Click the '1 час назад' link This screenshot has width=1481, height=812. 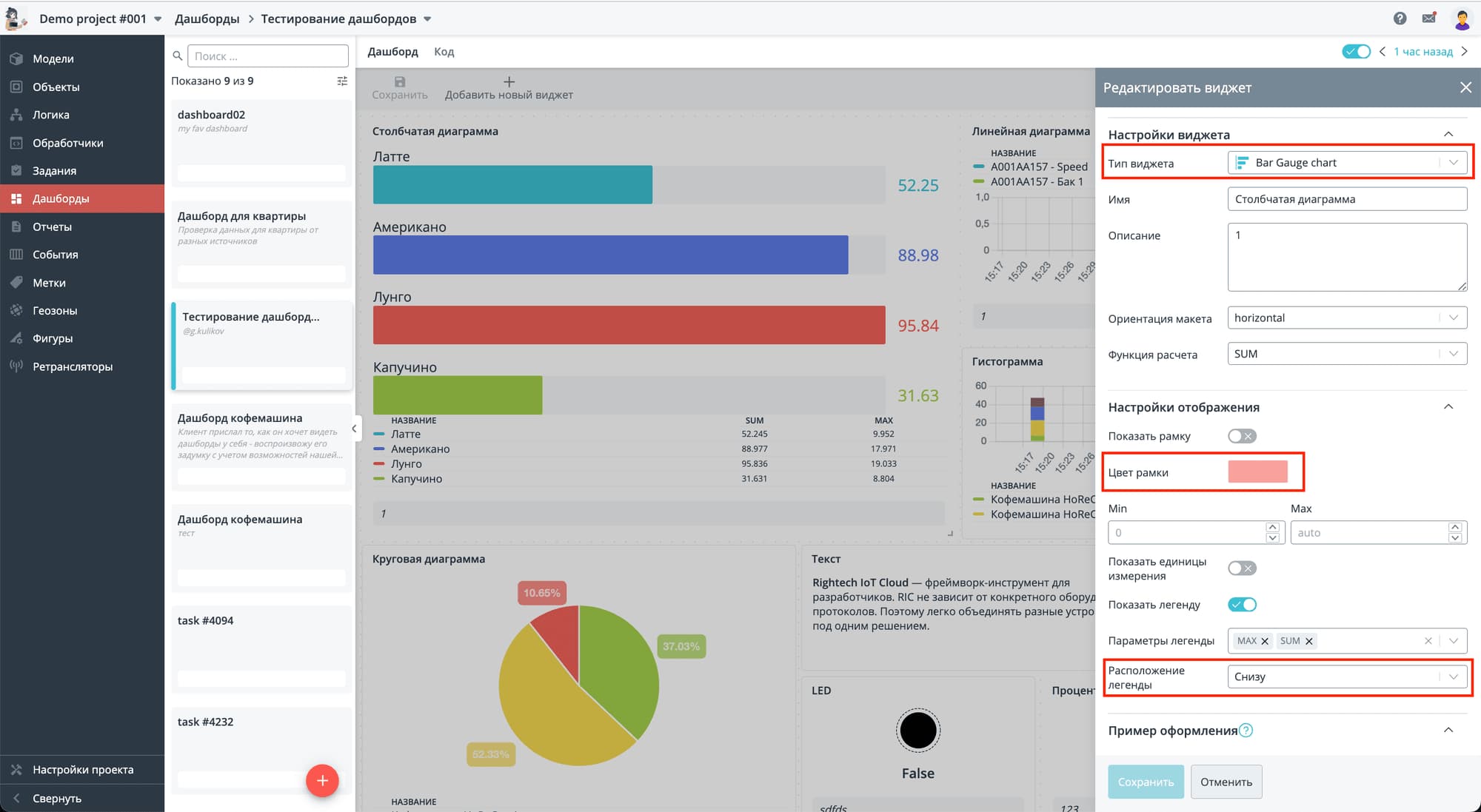tap(1423, 52)
